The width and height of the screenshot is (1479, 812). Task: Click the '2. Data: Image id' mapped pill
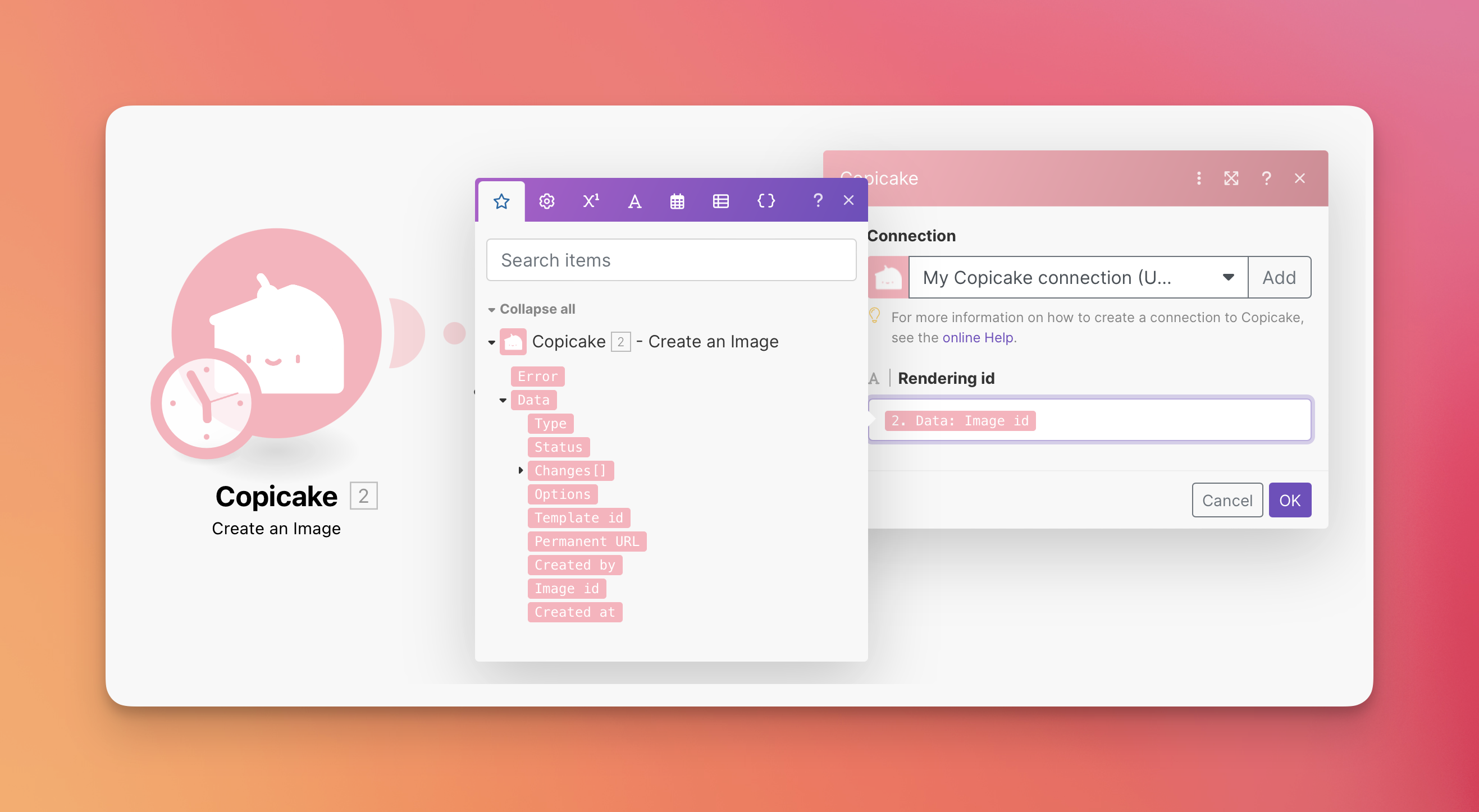pyautogui.click(x=960, y=421)
